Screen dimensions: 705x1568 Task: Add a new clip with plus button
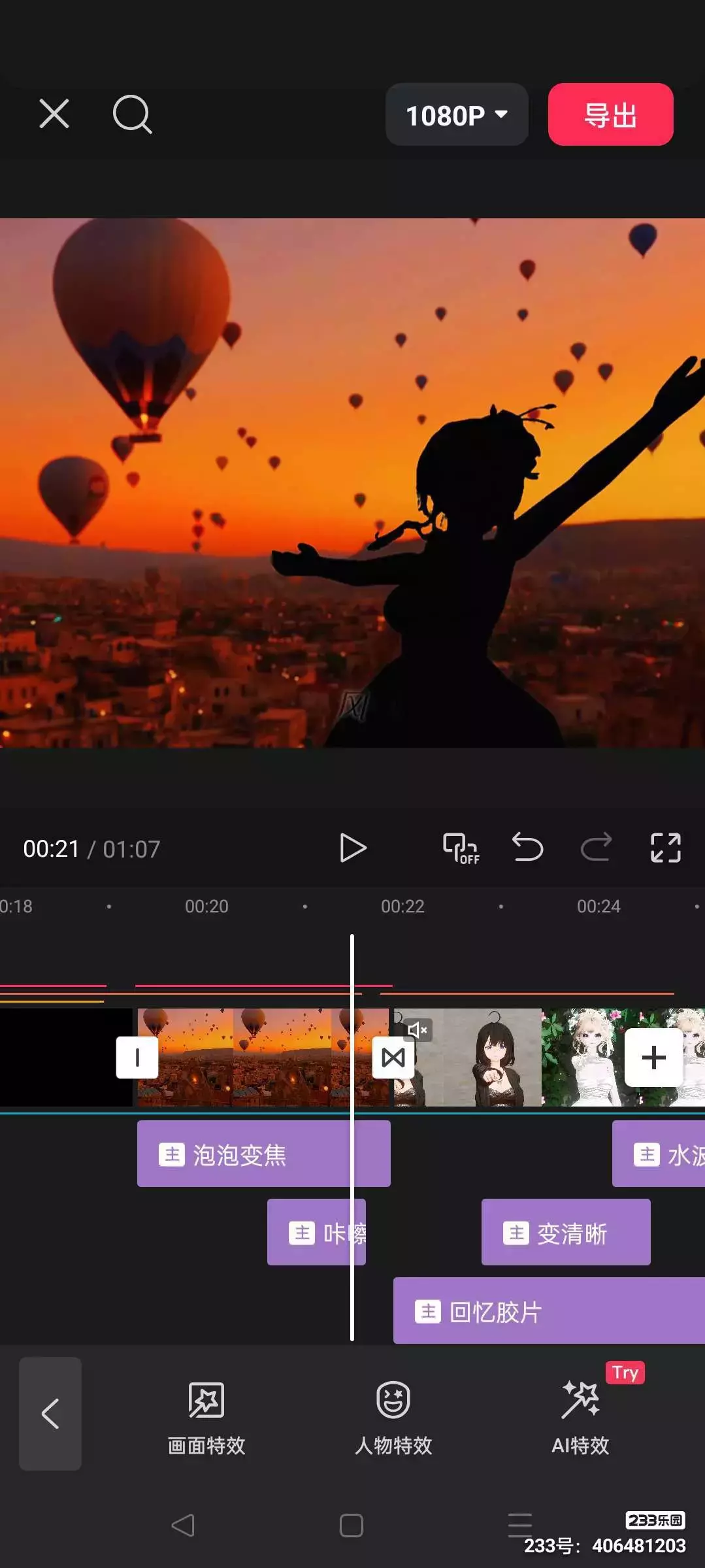point(653,1058)
